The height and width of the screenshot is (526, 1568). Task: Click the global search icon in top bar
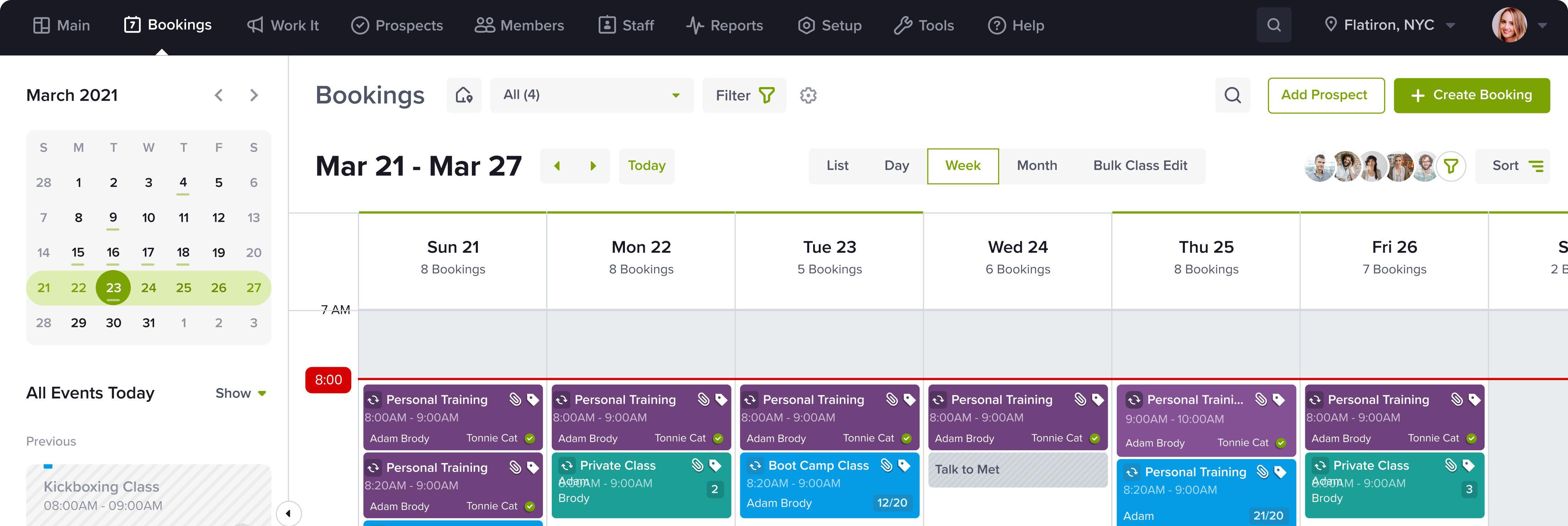coord(1273,25)
